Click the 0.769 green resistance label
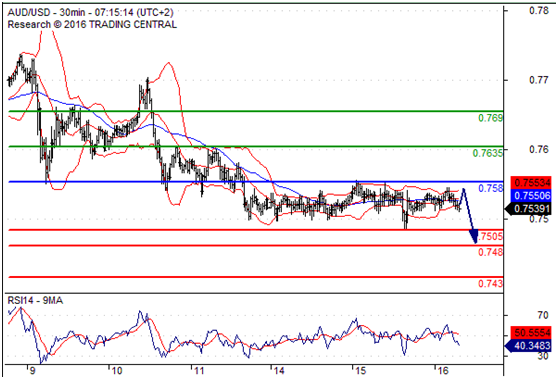 (x=490, y=118)
